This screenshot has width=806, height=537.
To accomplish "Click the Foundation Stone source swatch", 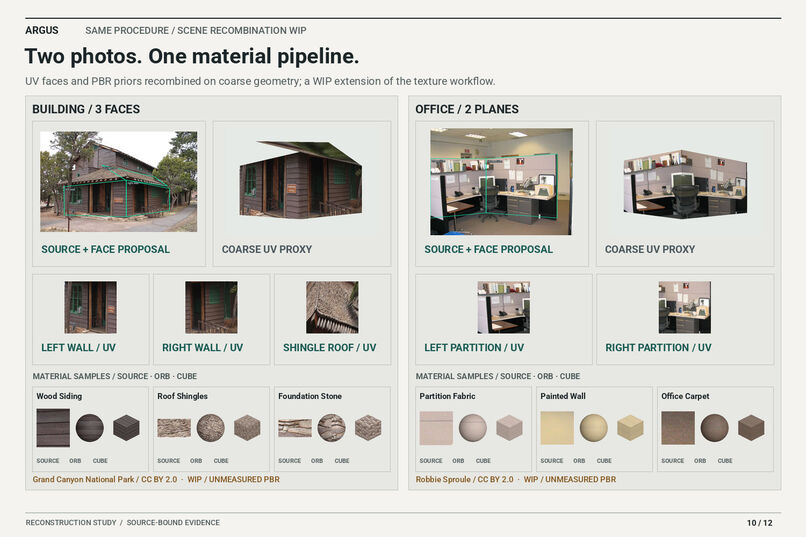I will point(295,428).
